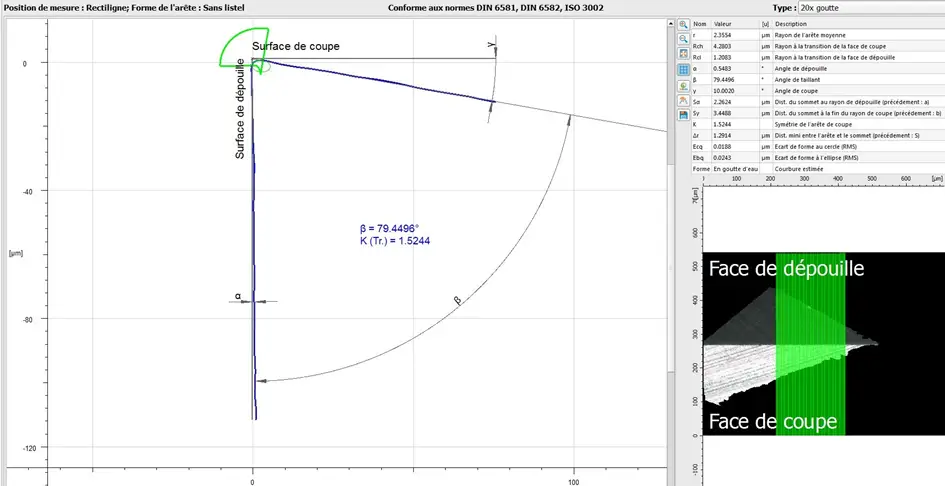Click the zoom out magnifier icon
Image resolution: width=945 pixels, height=486 pixels.
coord(684,39)
